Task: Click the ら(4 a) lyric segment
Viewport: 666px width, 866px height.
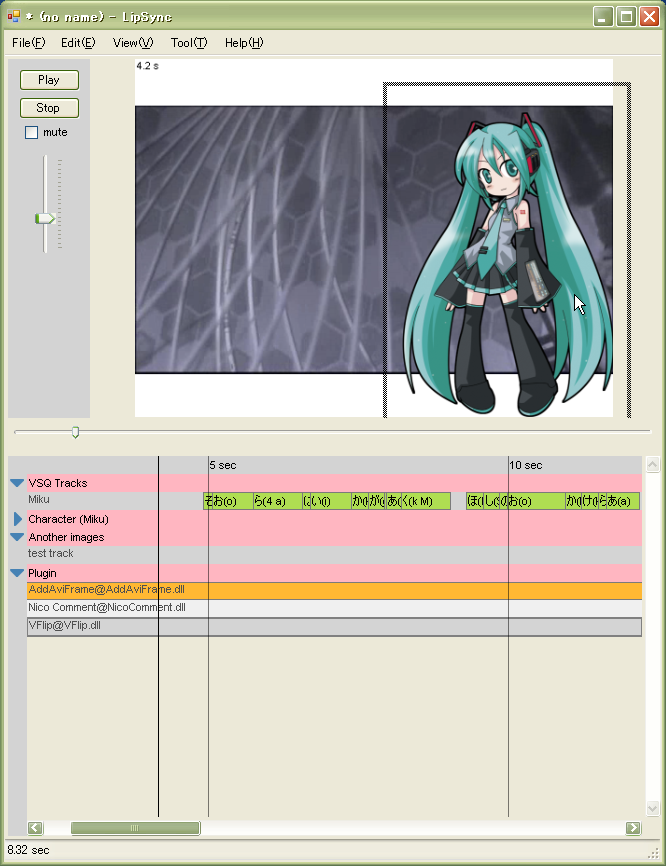Action: click(278, 501)
